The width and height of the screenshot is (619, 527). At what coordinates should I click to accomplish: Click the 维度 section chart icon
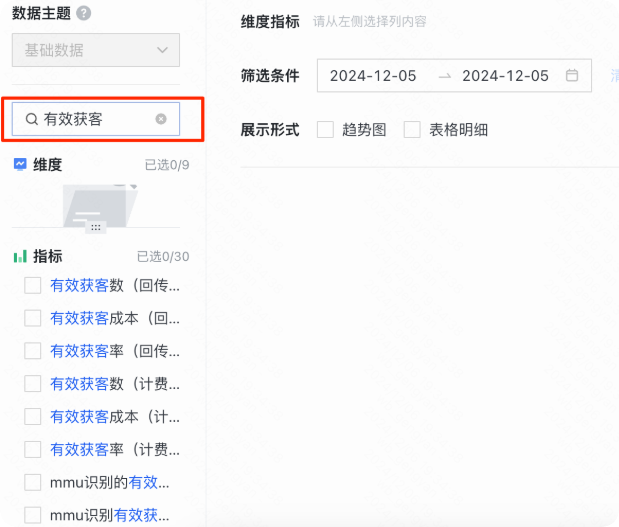[20, 164]
